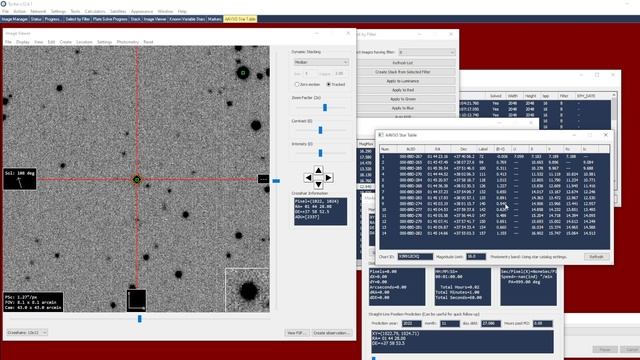Click the Filter column header in the image list

(x=564, y=96)
